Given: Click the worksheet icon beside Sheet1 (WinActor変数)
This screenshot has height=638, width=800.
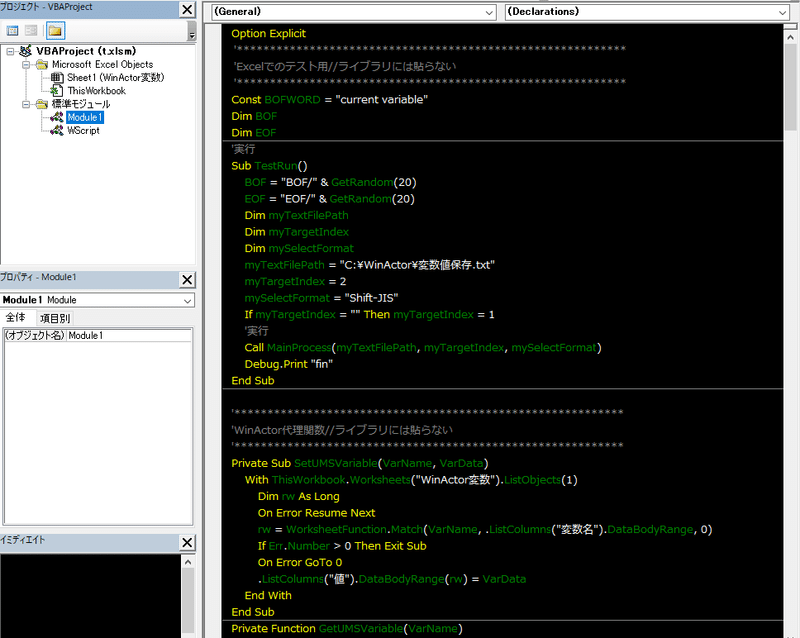Looking at the screenshot, I should (57, 77).
